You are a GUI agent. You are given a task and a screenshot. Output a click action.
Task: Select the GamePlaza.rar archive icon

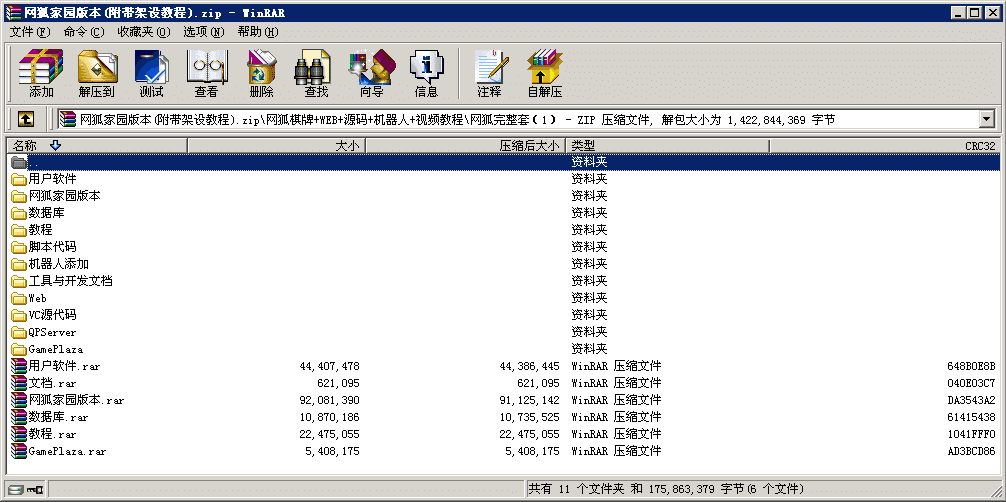pos(19,451)
